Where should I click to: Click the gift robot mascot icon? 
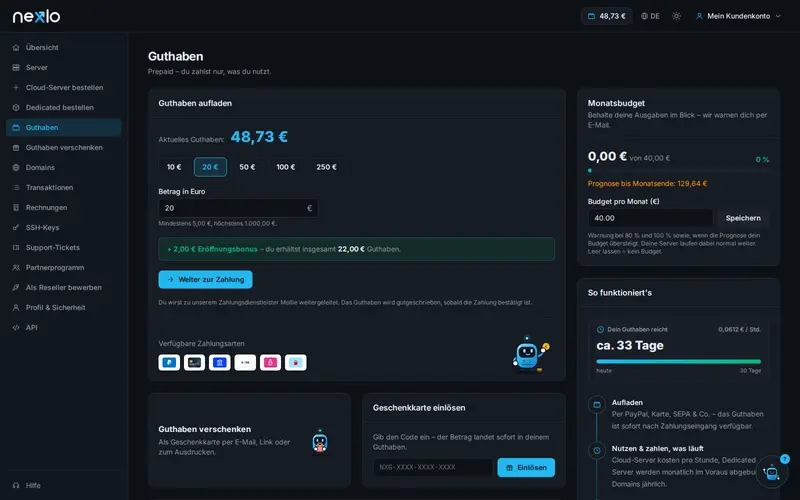tap(320, 441)
